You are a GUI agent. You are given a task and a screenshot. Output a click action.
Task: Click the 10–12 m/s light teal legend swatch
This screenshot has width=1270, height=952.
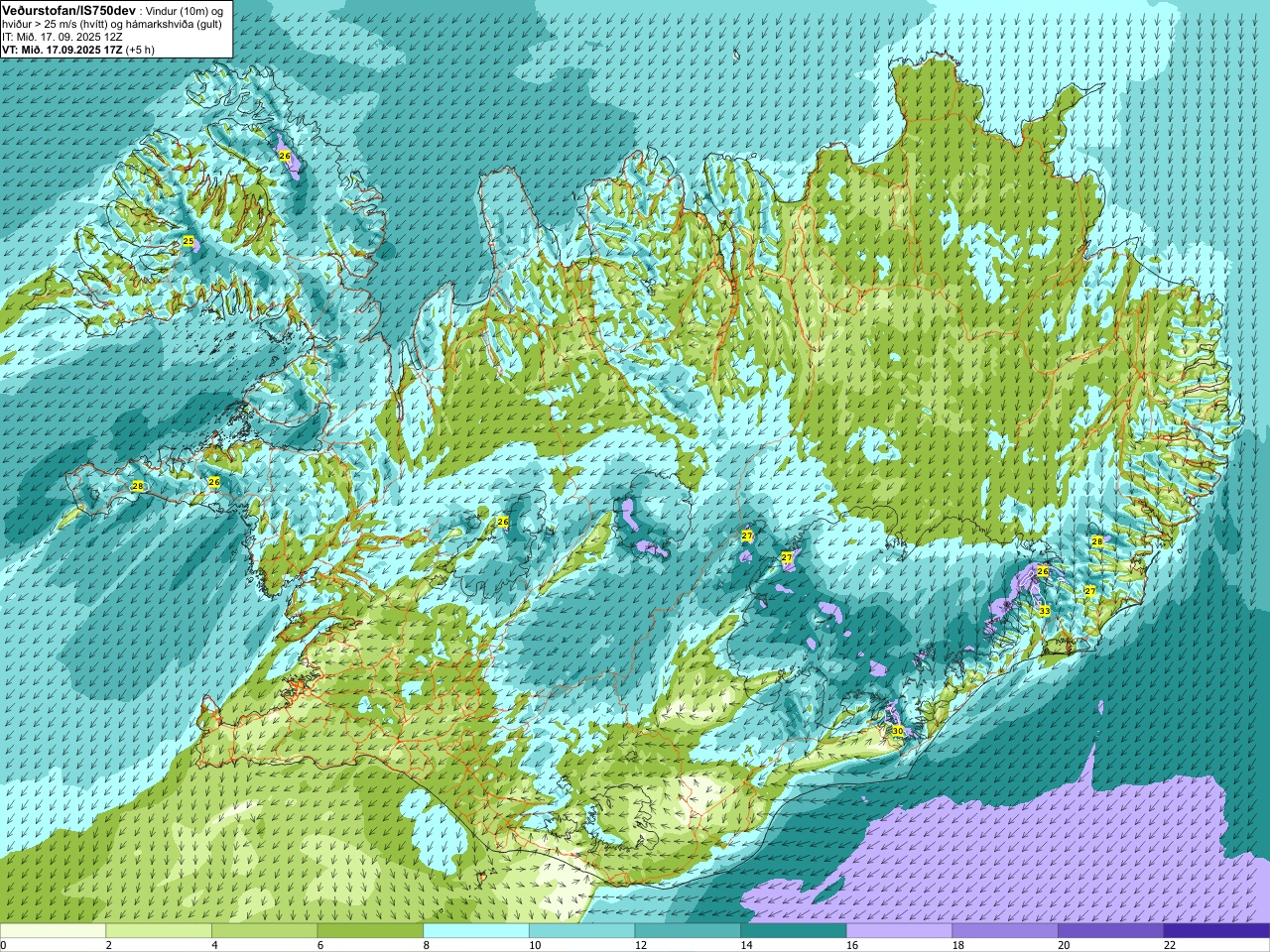[x=581, y=931]
